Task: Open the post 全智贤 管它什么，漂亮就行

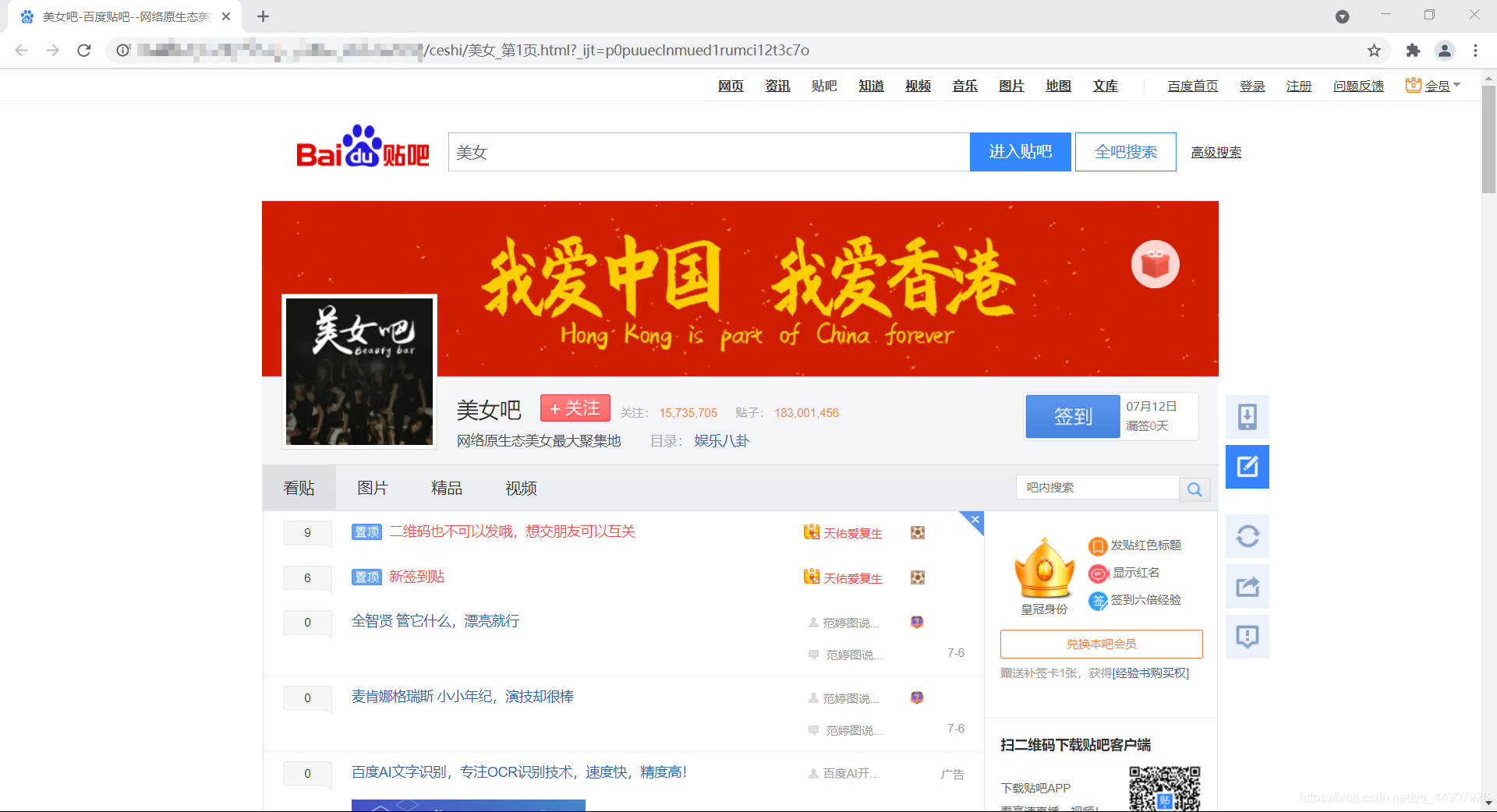Action: pyautogui.click(x=435, y=621)
